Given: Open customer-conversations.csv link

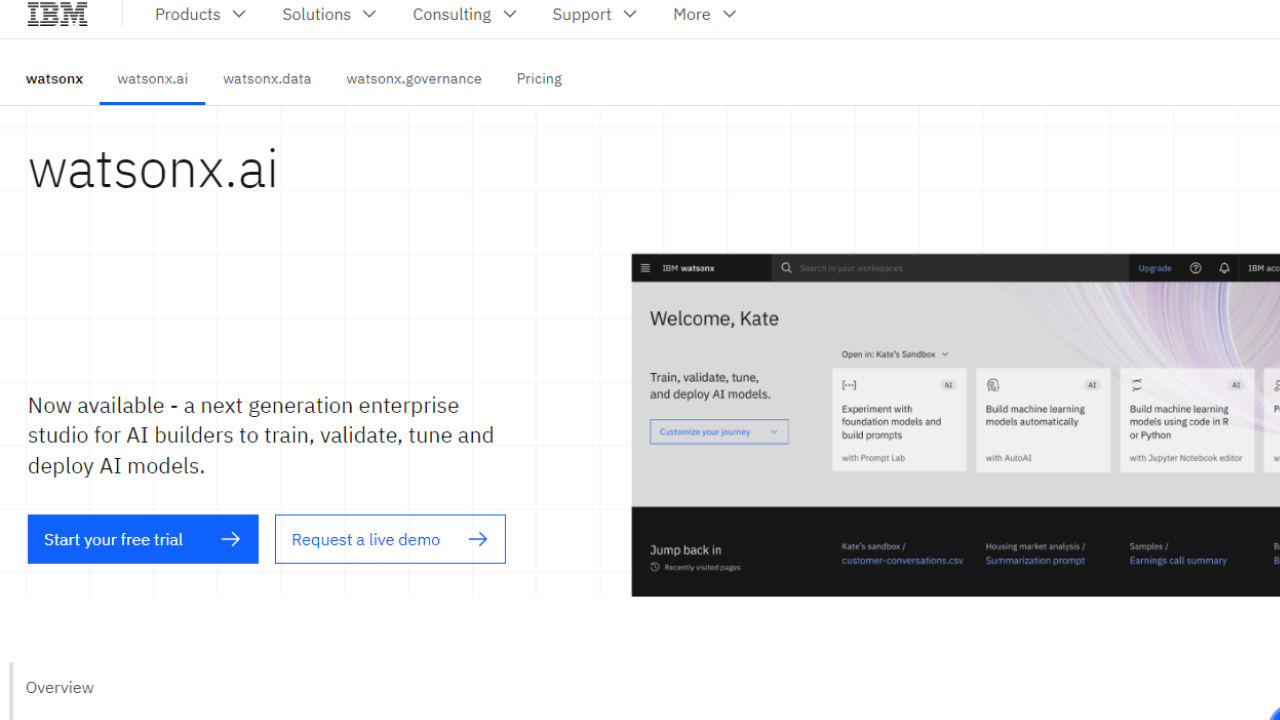Looking at the screenshot, I should 902,561.
